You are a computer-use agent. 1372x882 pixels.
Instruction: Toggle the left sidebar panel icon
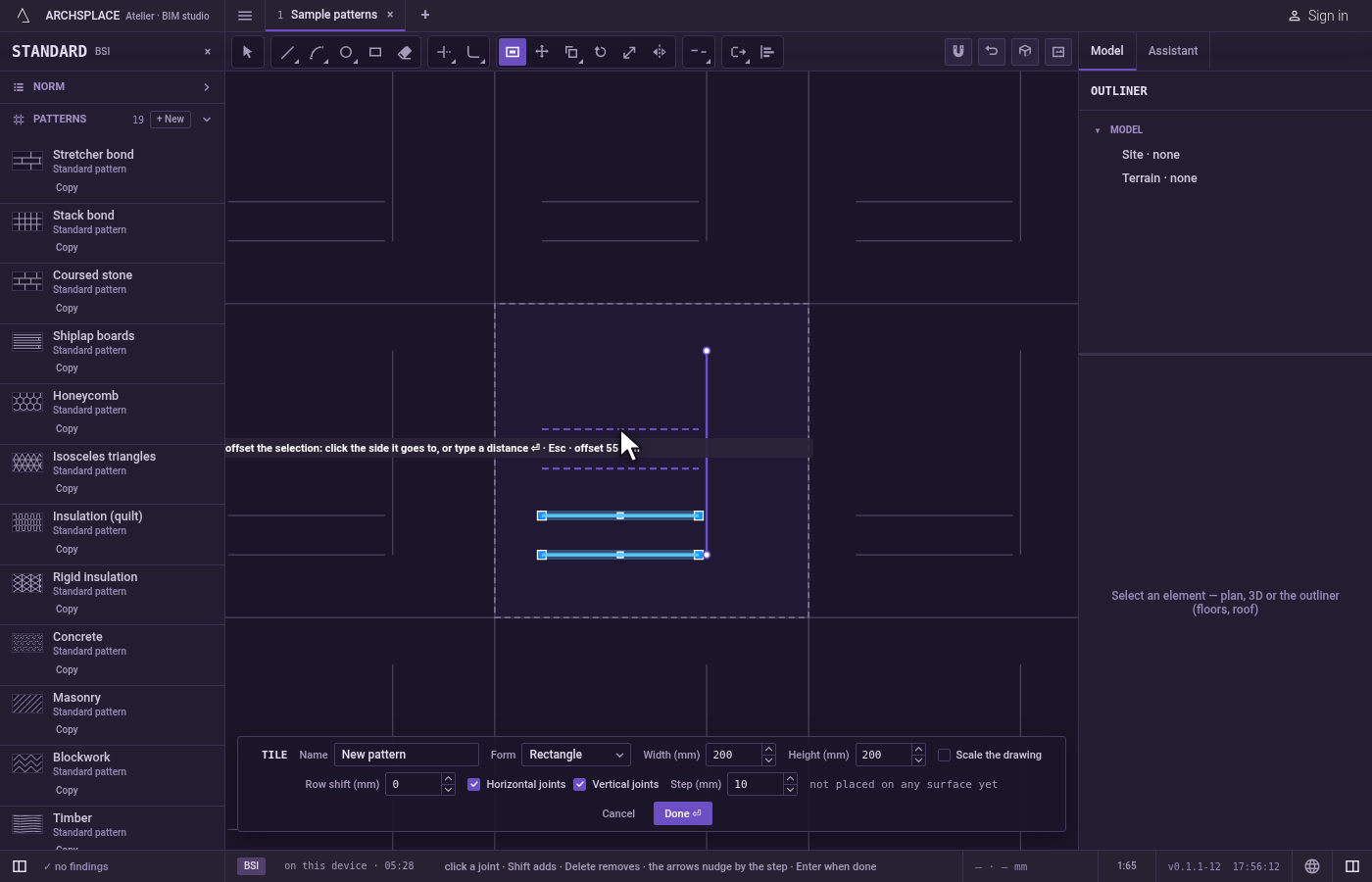(20, 866)
